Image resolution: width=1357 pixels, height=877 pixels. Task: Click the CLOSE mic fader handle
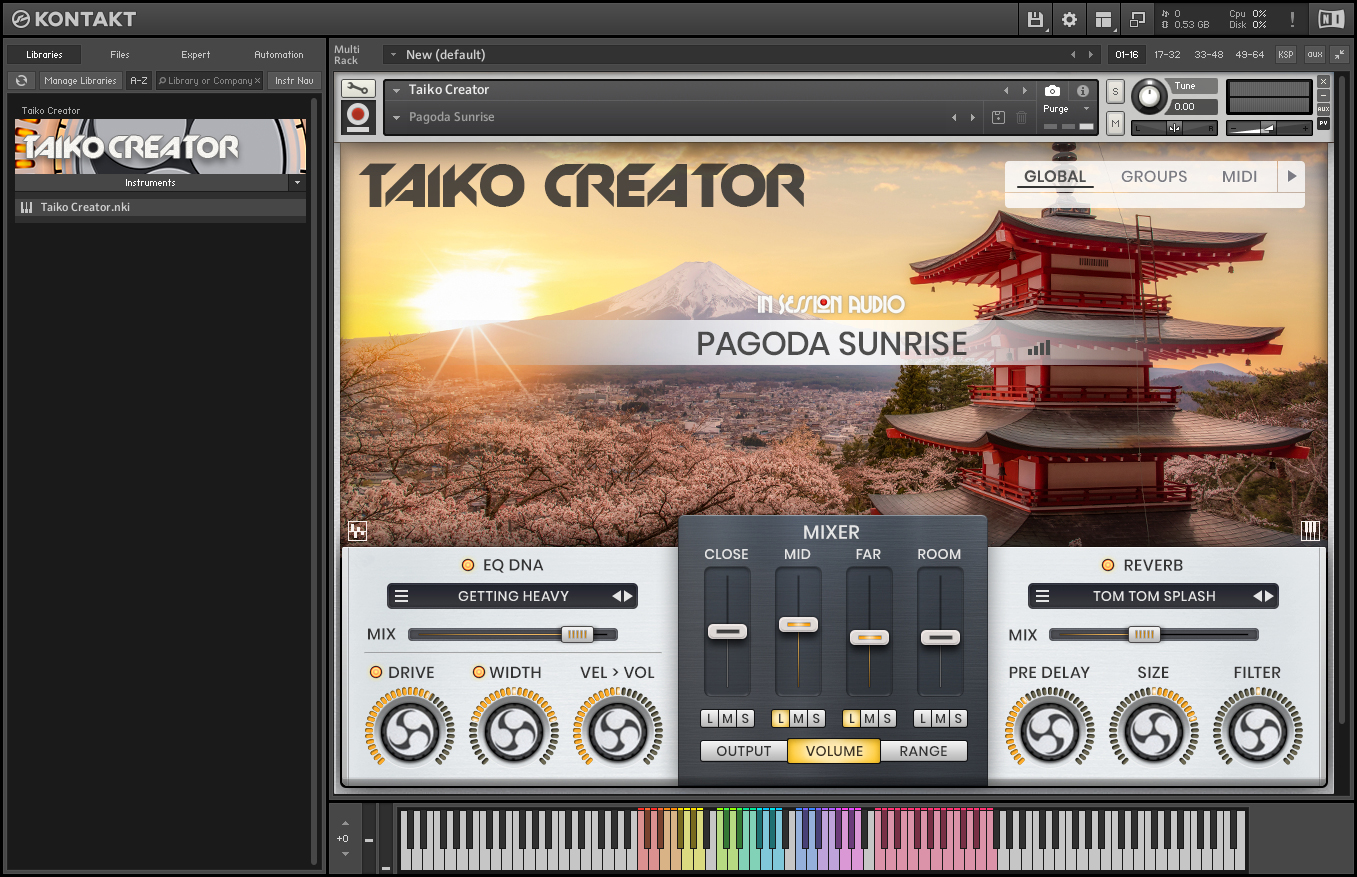tap(727, 632)
